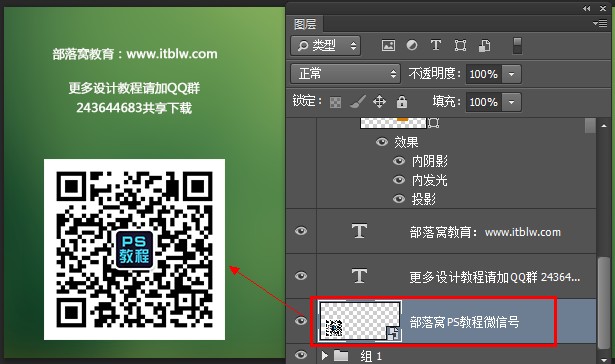The image size is (615, 364).
Task: Filter layers by adjustment layer icon
Action: pyautogui.click(x=412, y=46)
